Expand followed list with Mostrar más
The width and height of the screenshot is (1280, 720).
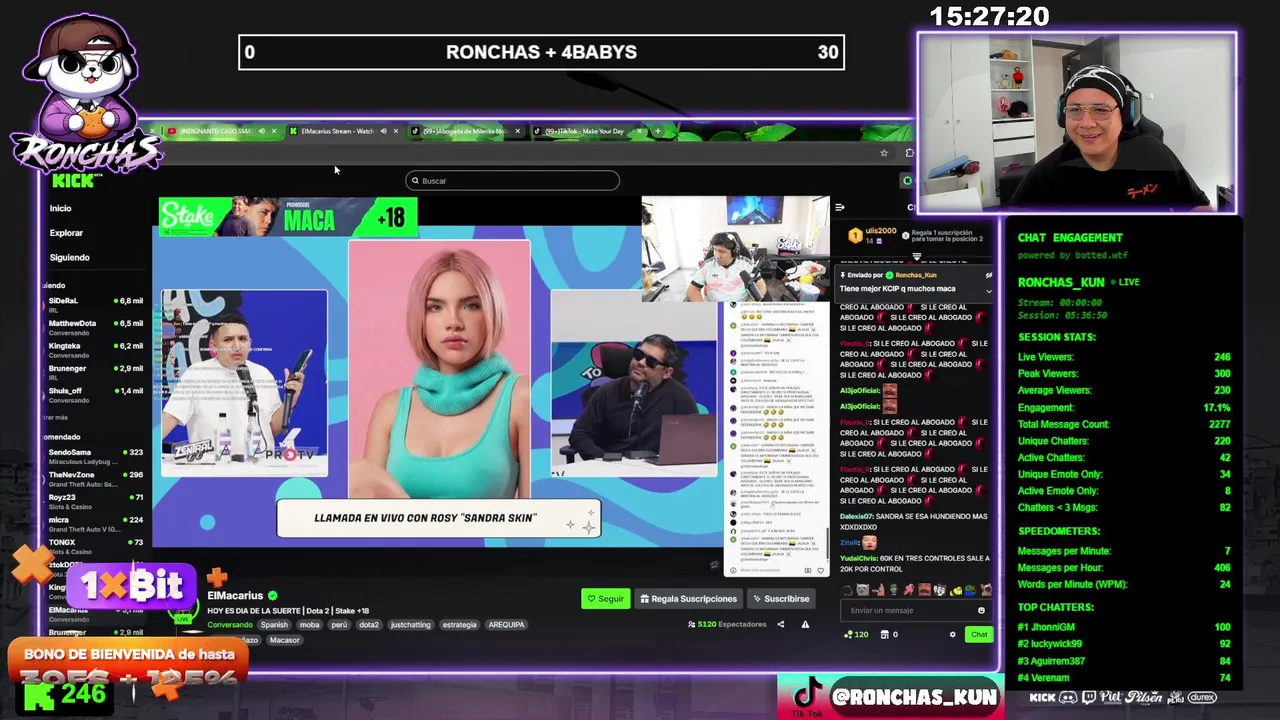click(x=56, y=417)
